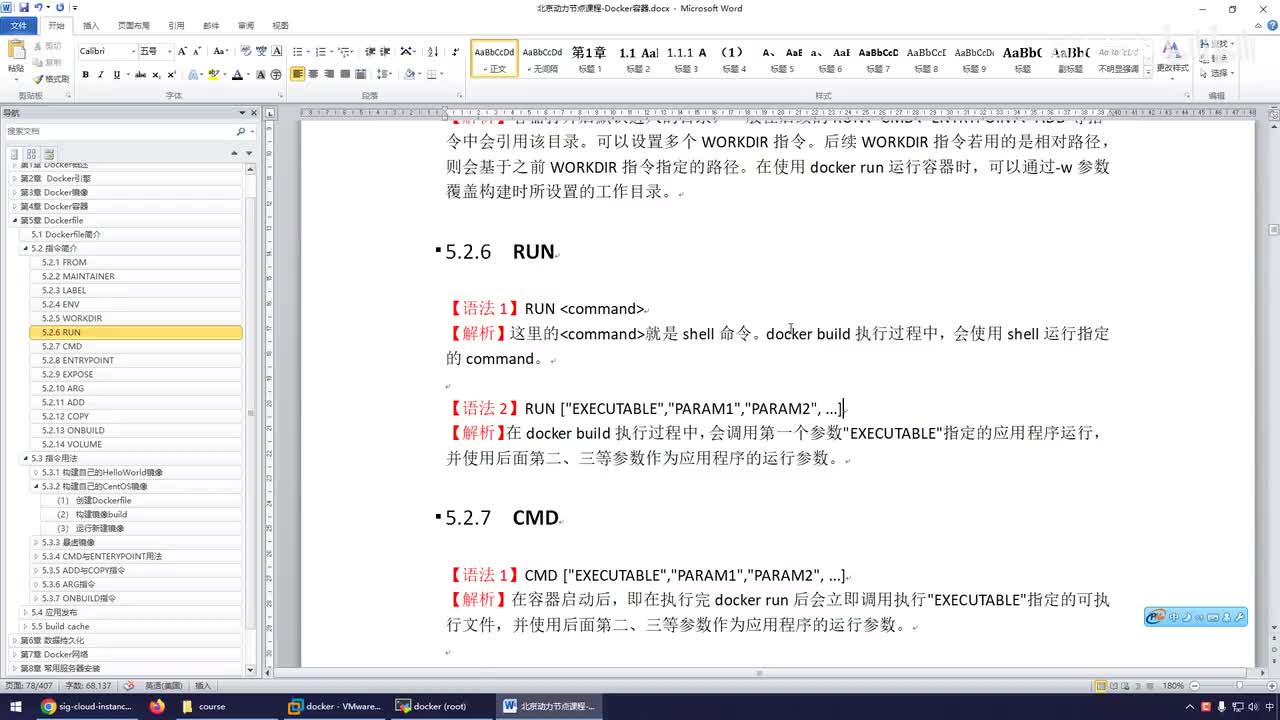This screenshot has height=720, width=1280.
Task: Apply the 无间隔 (No Spacing) style
Action: (x=543, y=58)
